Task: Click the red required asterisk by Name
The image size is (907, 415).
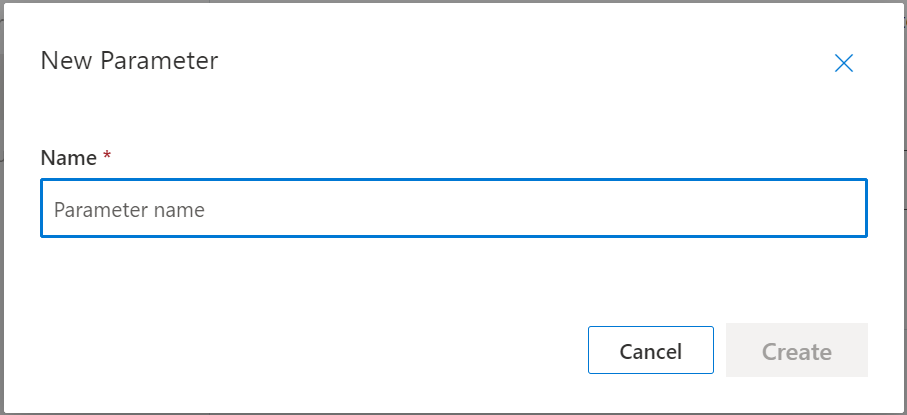Action: pos(107,157)
